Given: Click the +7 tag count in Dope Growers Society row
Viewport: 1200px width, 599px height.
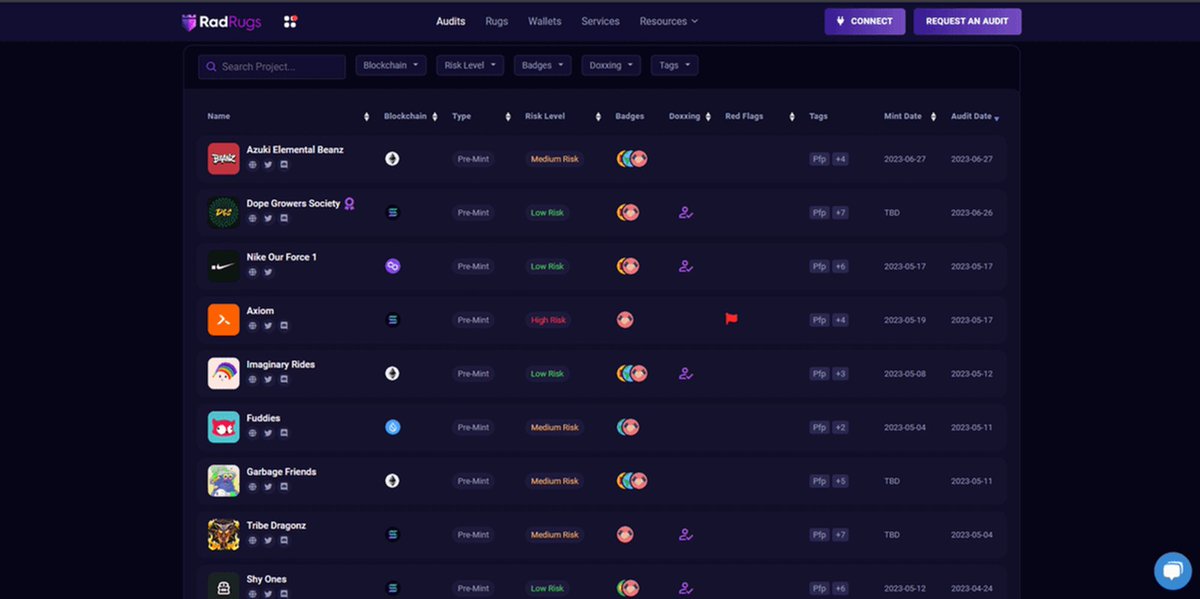Looking at the screenshot, I should 841,212.
